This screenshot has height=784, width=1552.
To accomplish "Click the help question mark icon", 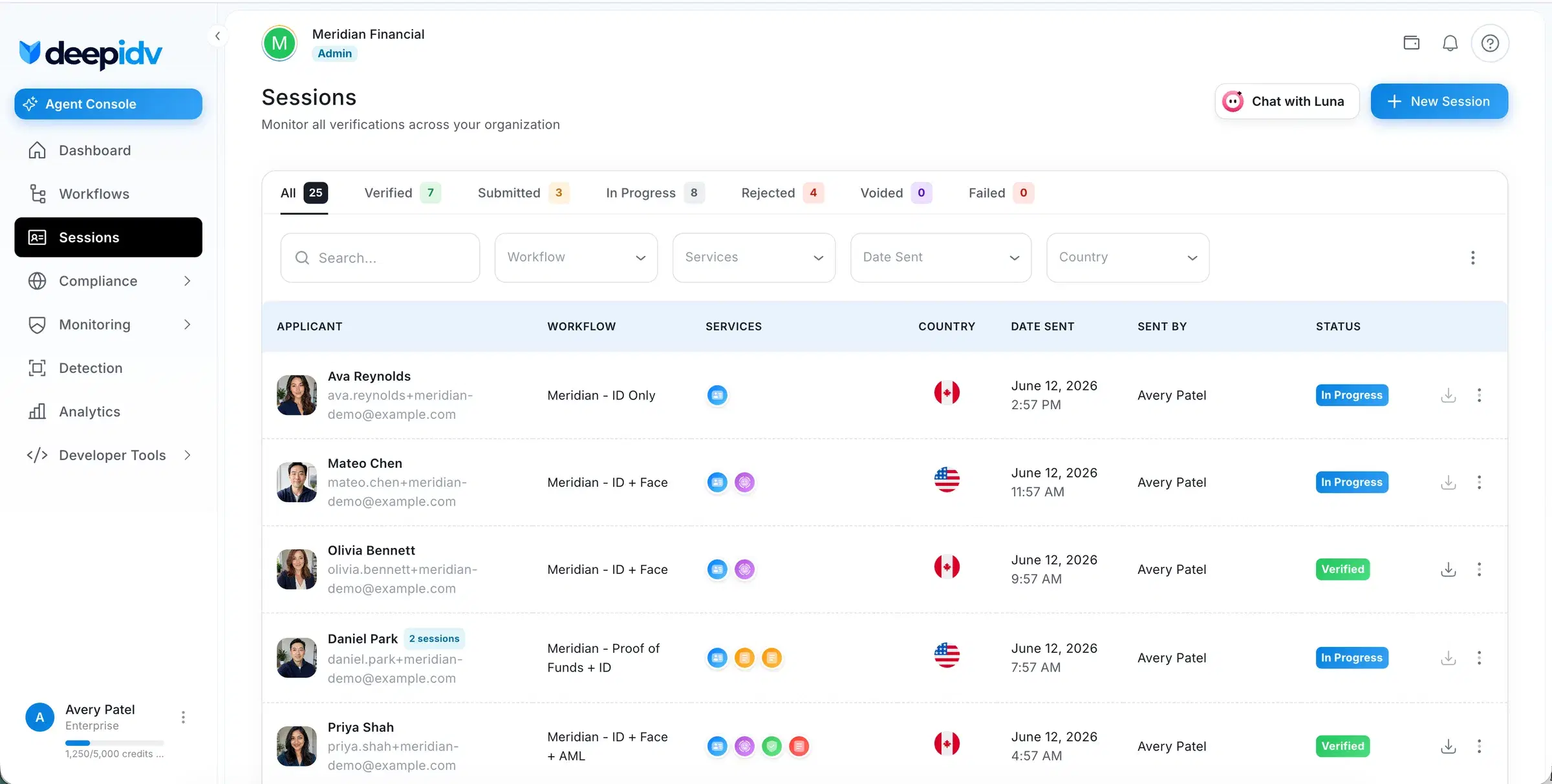I will click(x=1490, y=43).
